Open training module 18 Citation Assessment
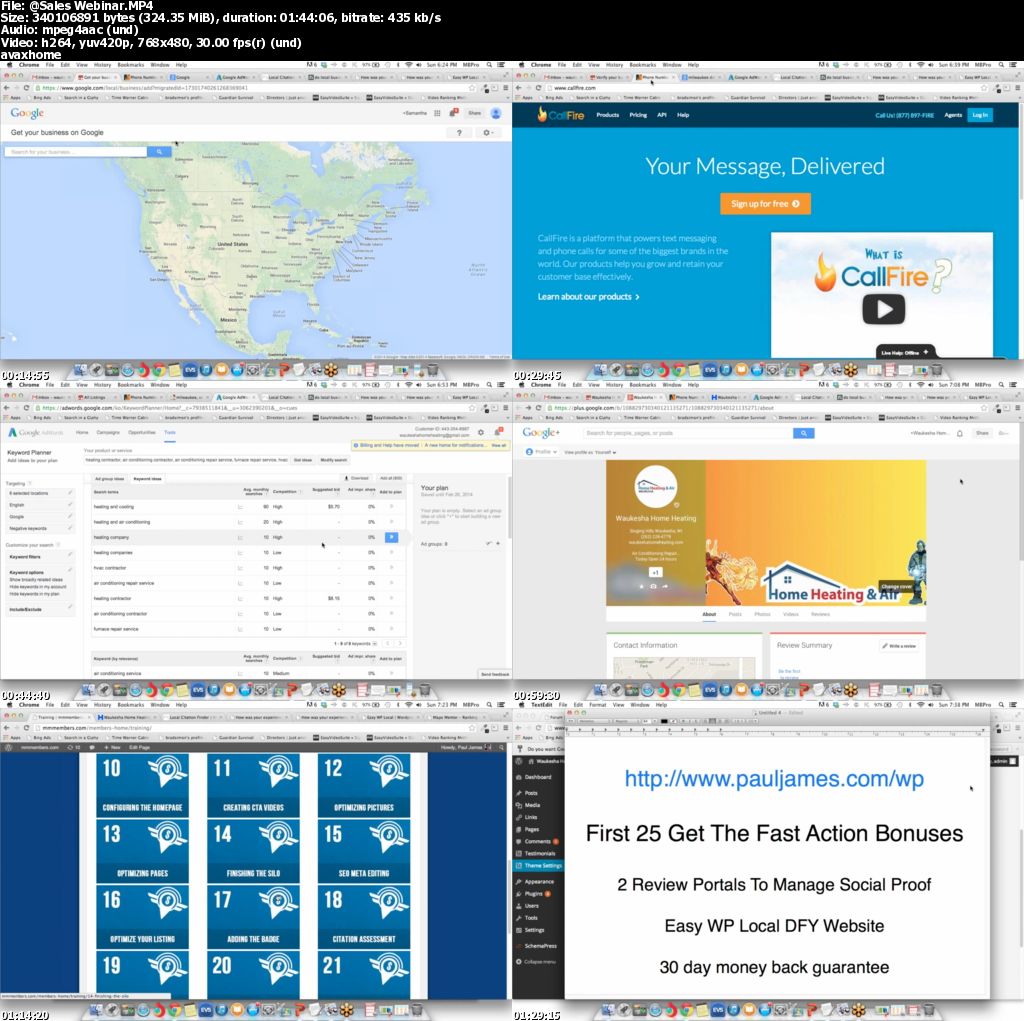1024x1021 pixels. coord(364,916)
